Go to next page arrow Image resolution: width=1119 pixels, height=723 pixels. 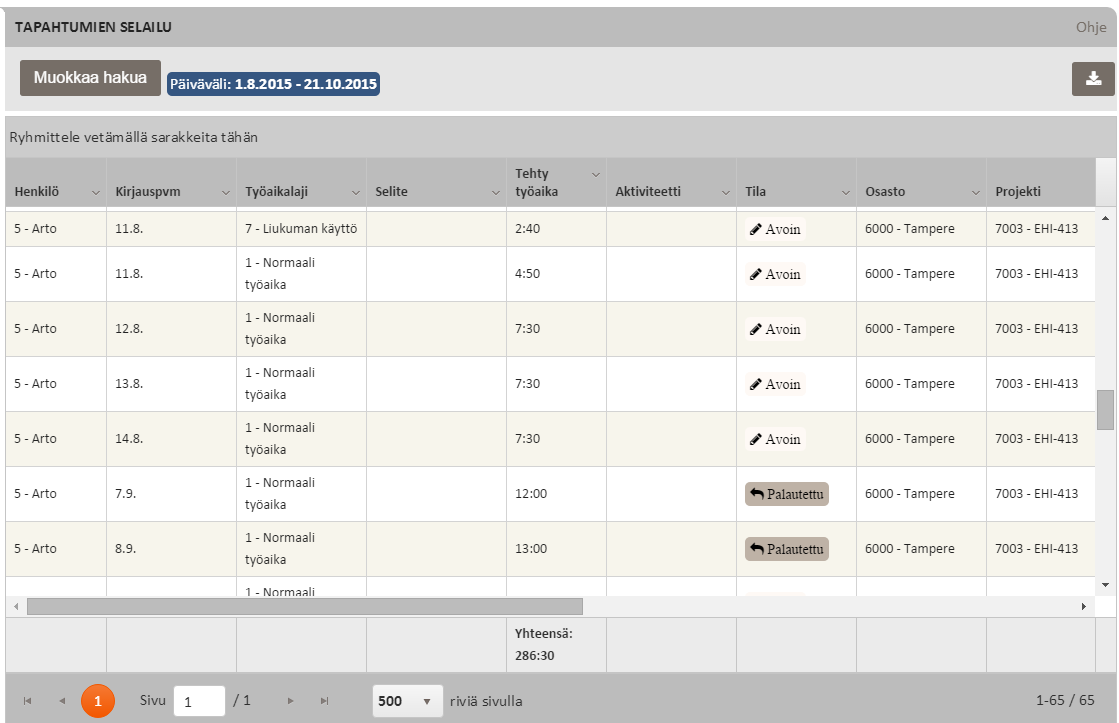click(x=291, y=701)
